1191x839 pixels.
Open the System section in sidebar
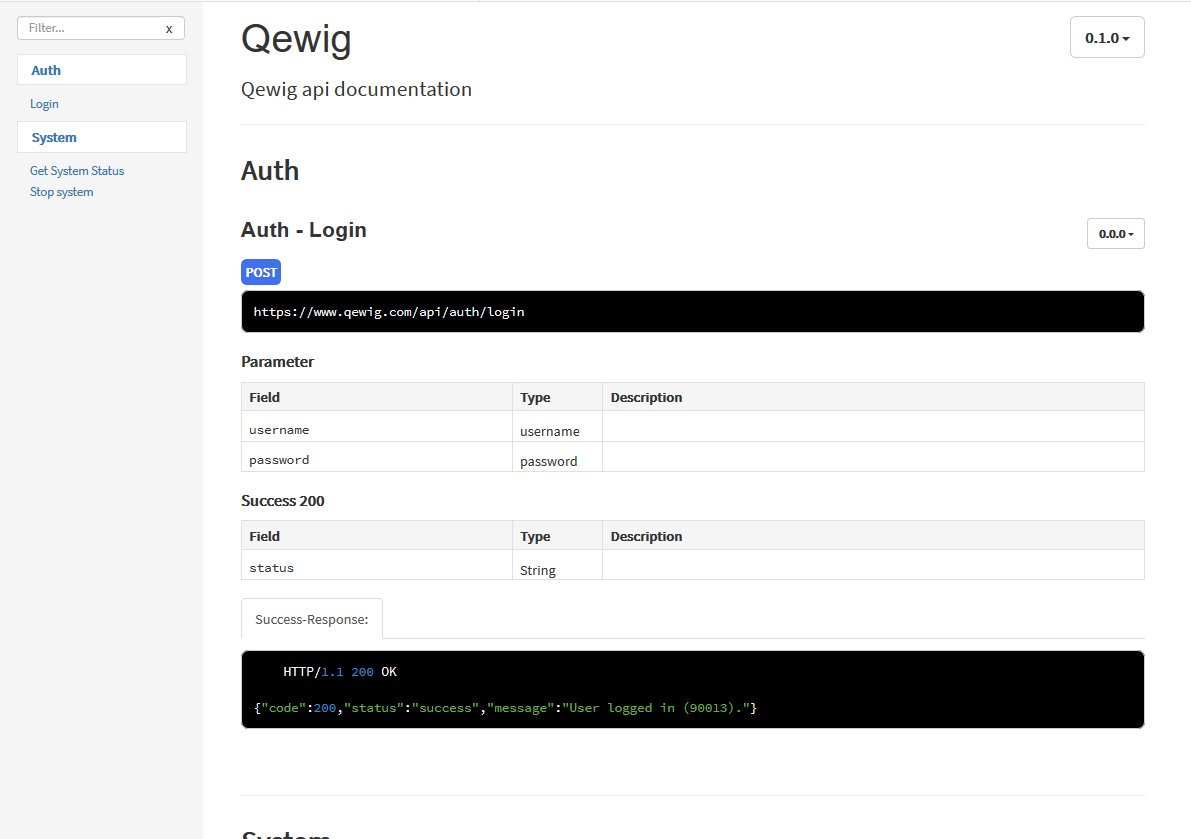102,137
